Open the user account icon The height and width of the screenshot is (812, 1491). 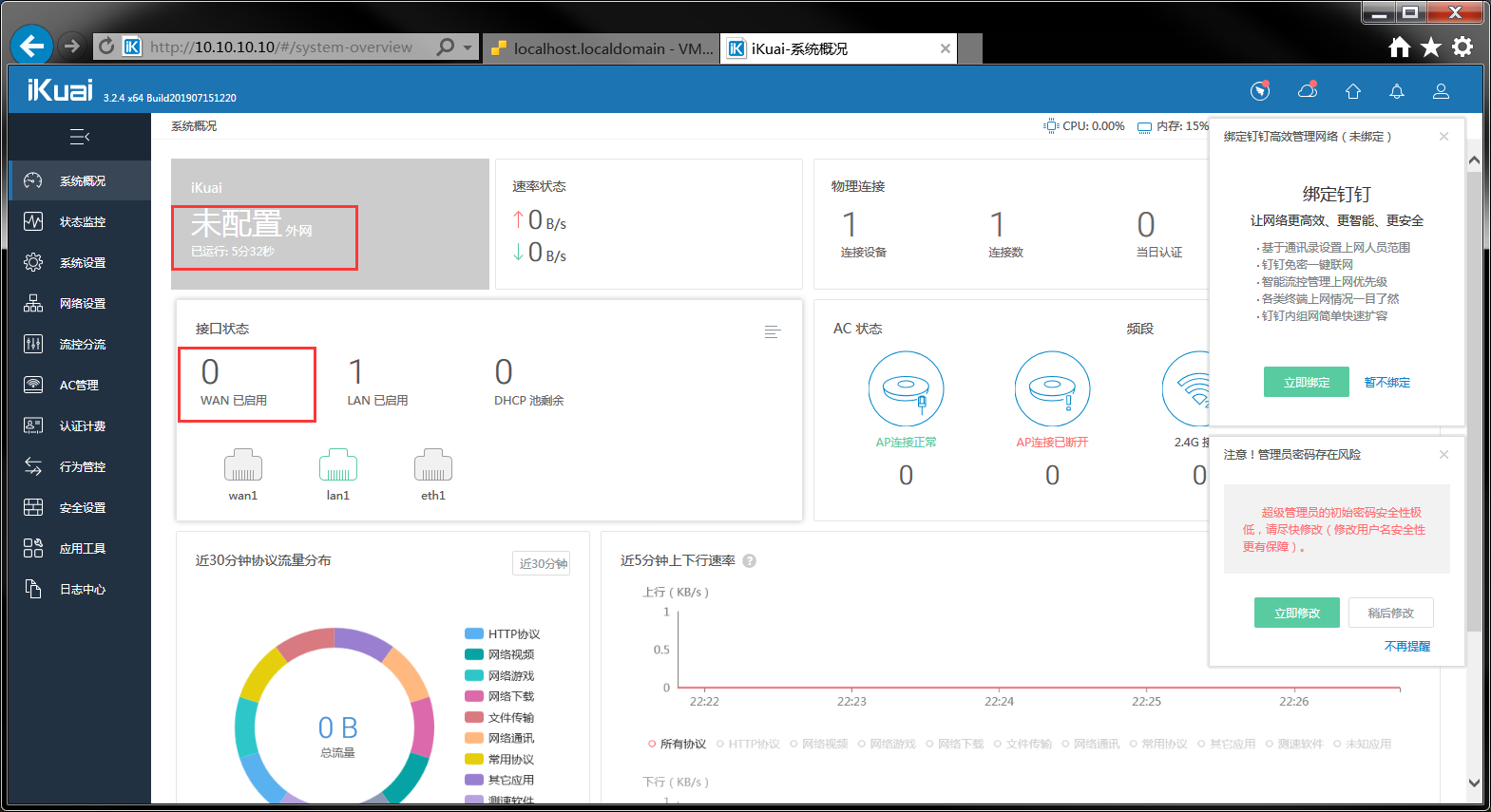(x=1441, y=91)
